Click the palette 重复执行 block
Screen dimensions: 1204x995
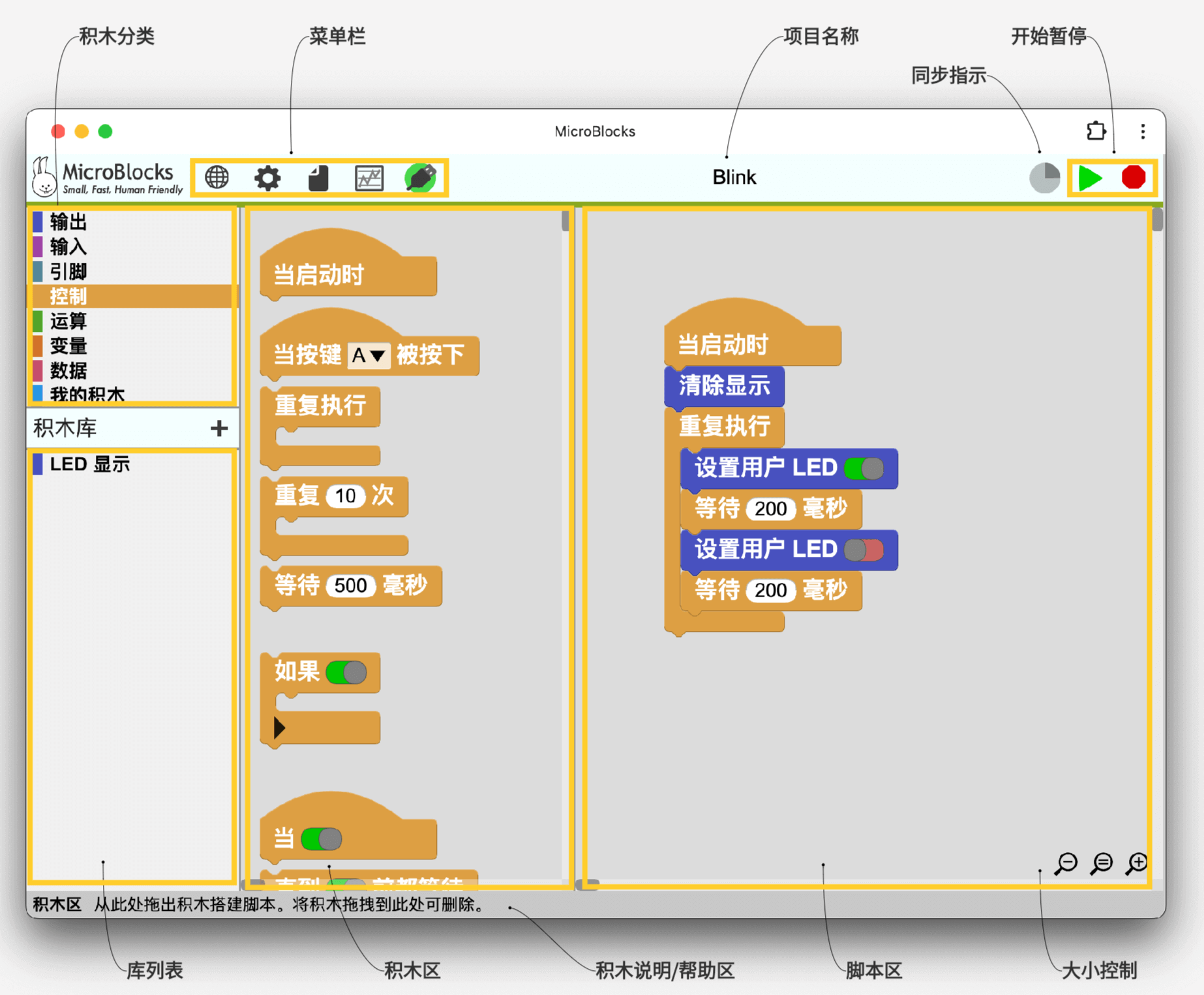point(320,406)
